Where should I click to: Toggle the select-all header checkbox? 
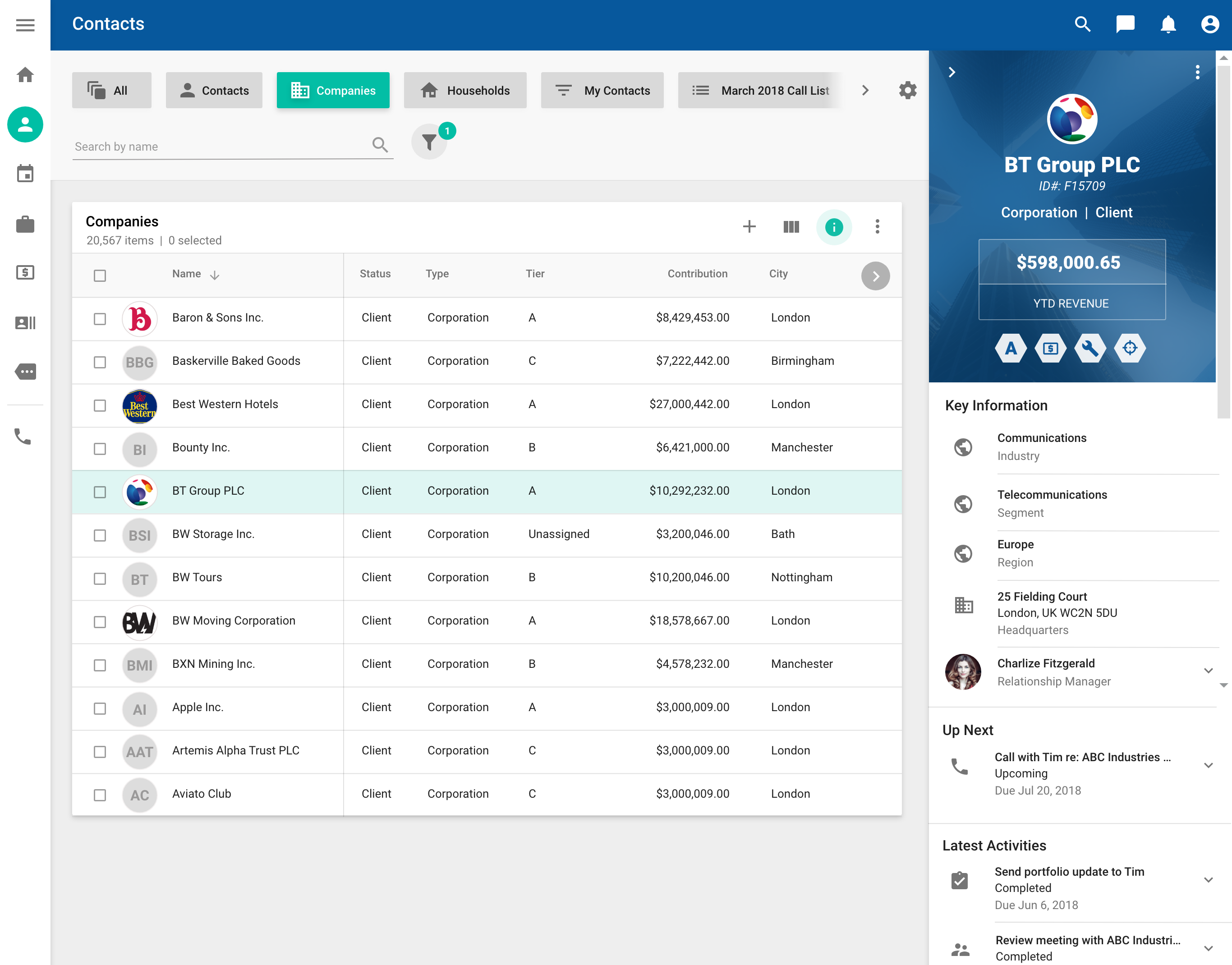[100, 276]
